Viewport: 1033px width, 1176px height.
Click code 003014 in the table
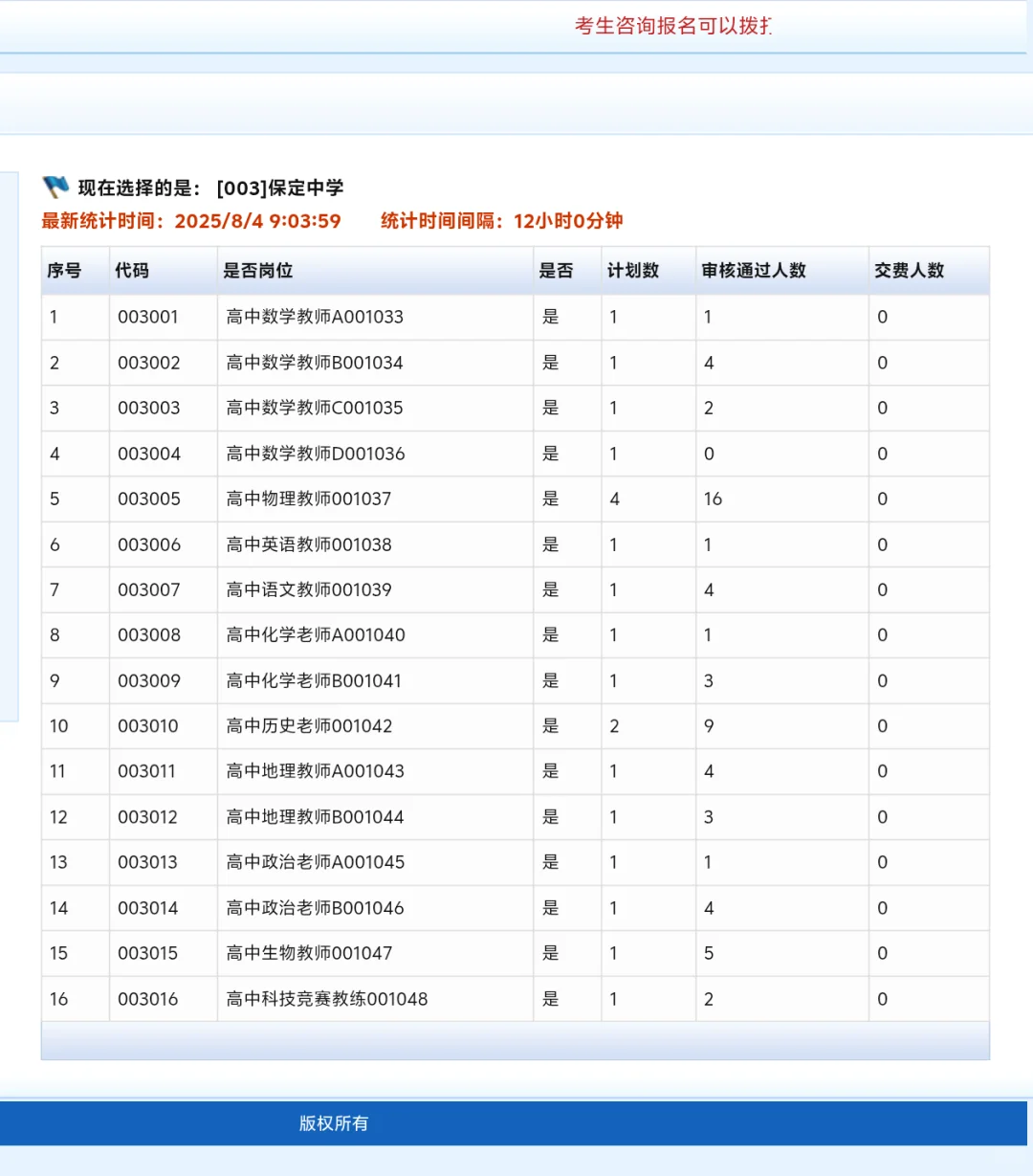coord(148,908)
